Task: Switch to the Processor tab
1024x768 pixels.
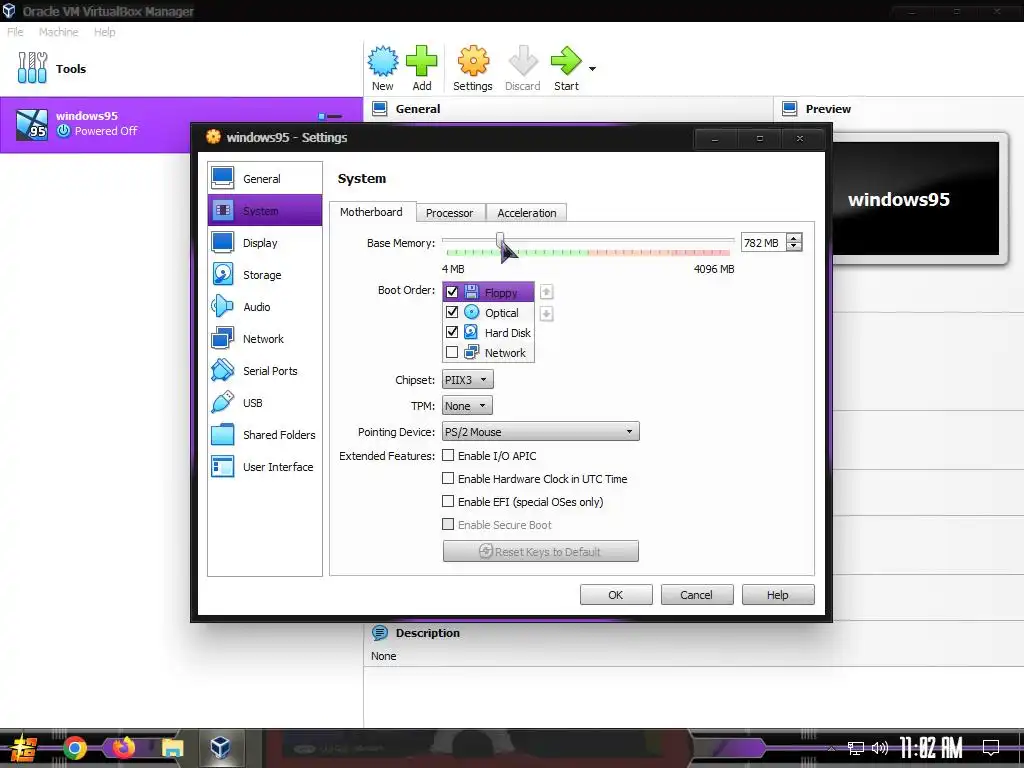Action: pos(449,213)
